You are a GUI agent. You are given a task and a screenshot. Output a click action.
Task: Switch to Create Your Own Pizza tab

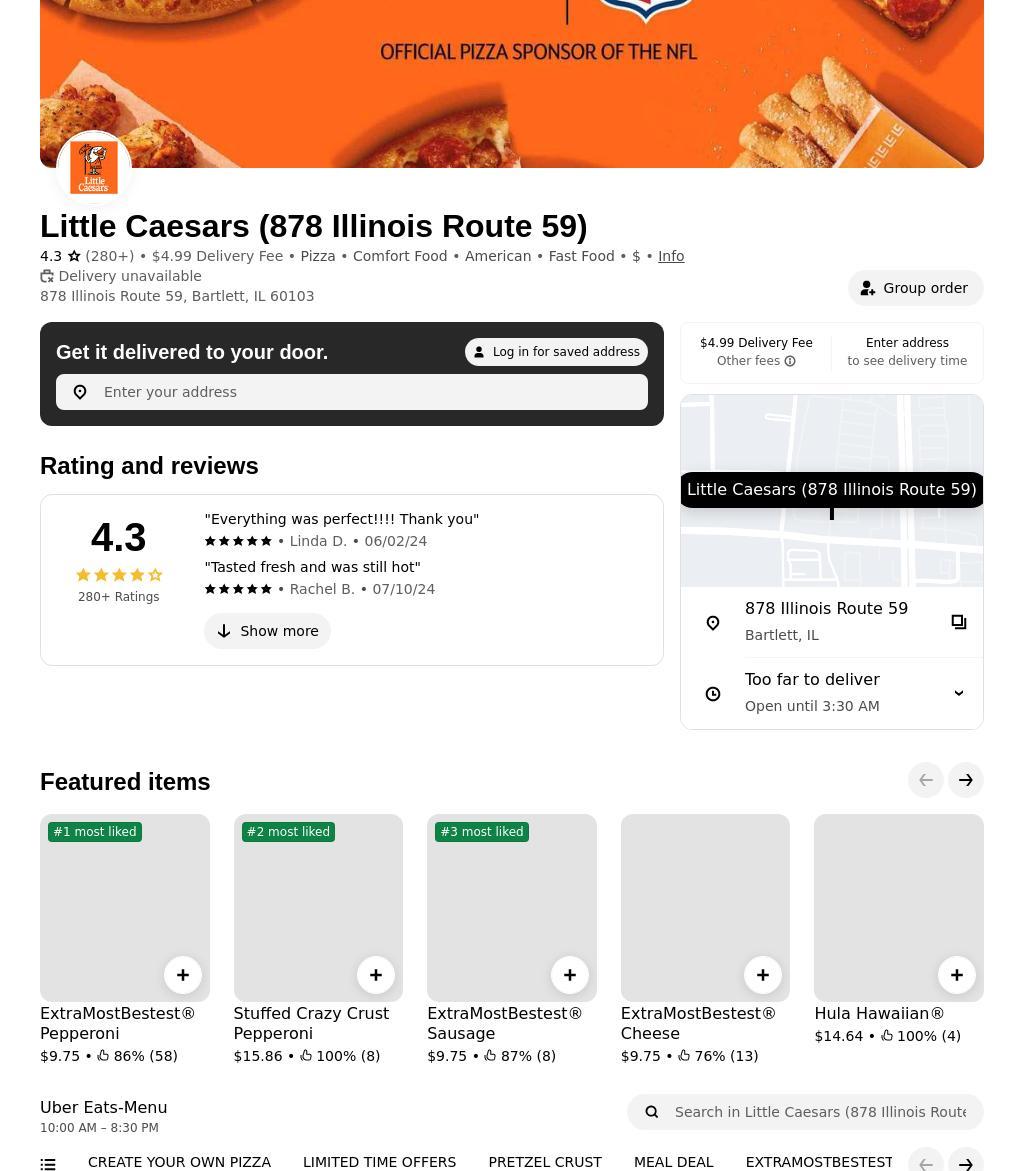tap(179, 1162)
